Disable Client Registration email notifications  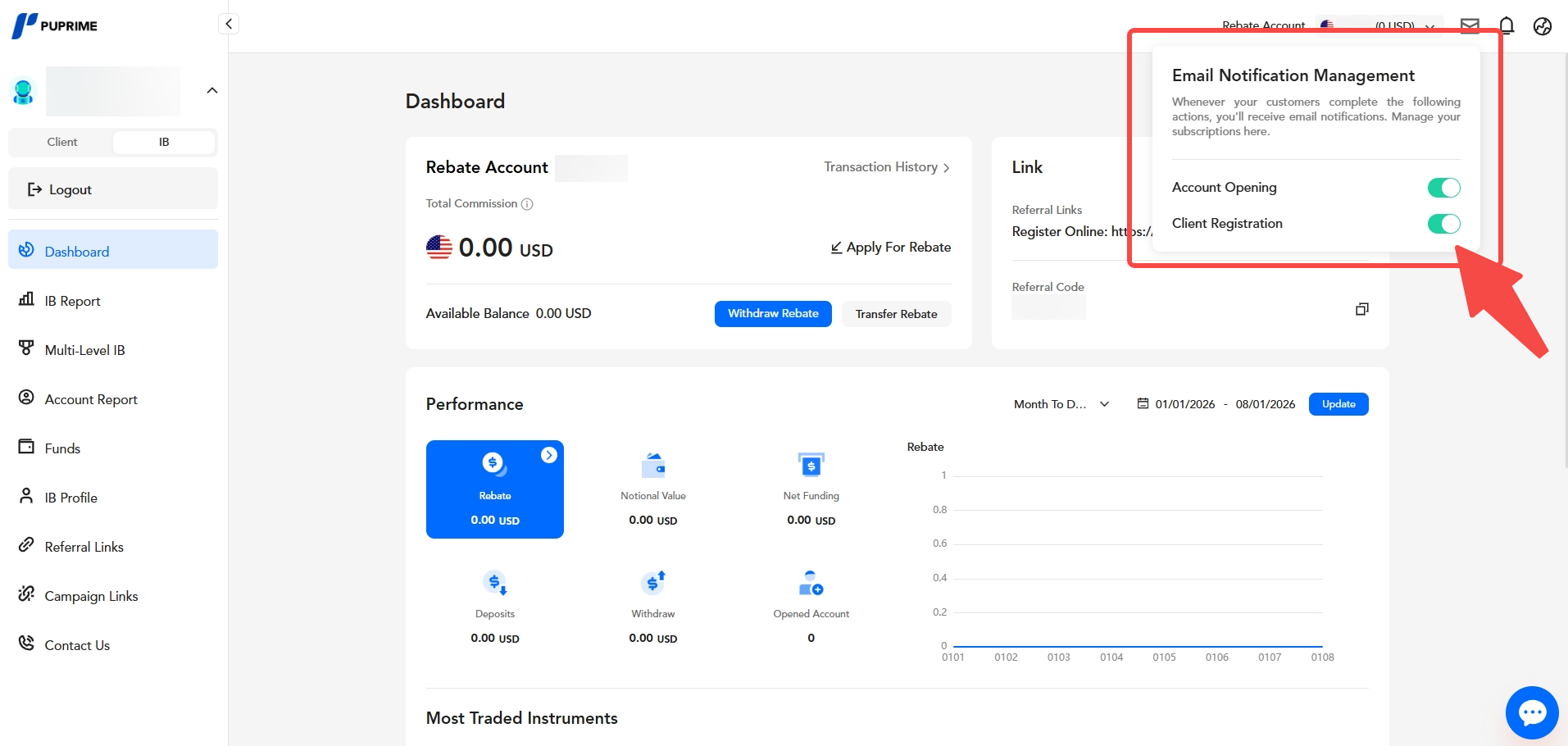click(x=1443, y=224)
